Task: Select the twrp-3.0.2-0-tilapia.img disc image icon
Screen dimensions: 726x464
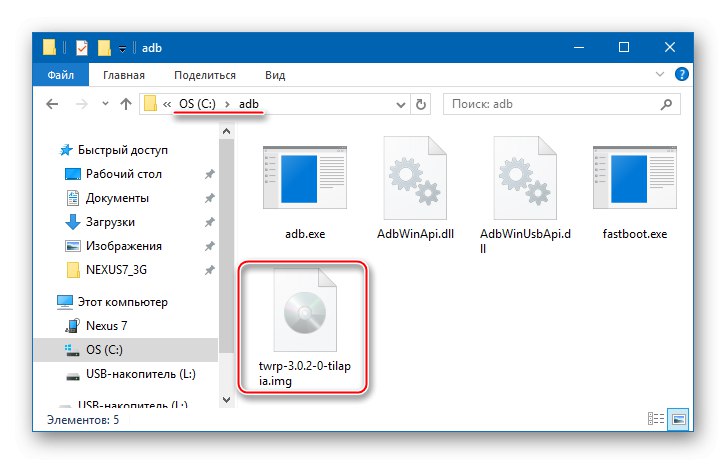Action: (x=305, y=310)
